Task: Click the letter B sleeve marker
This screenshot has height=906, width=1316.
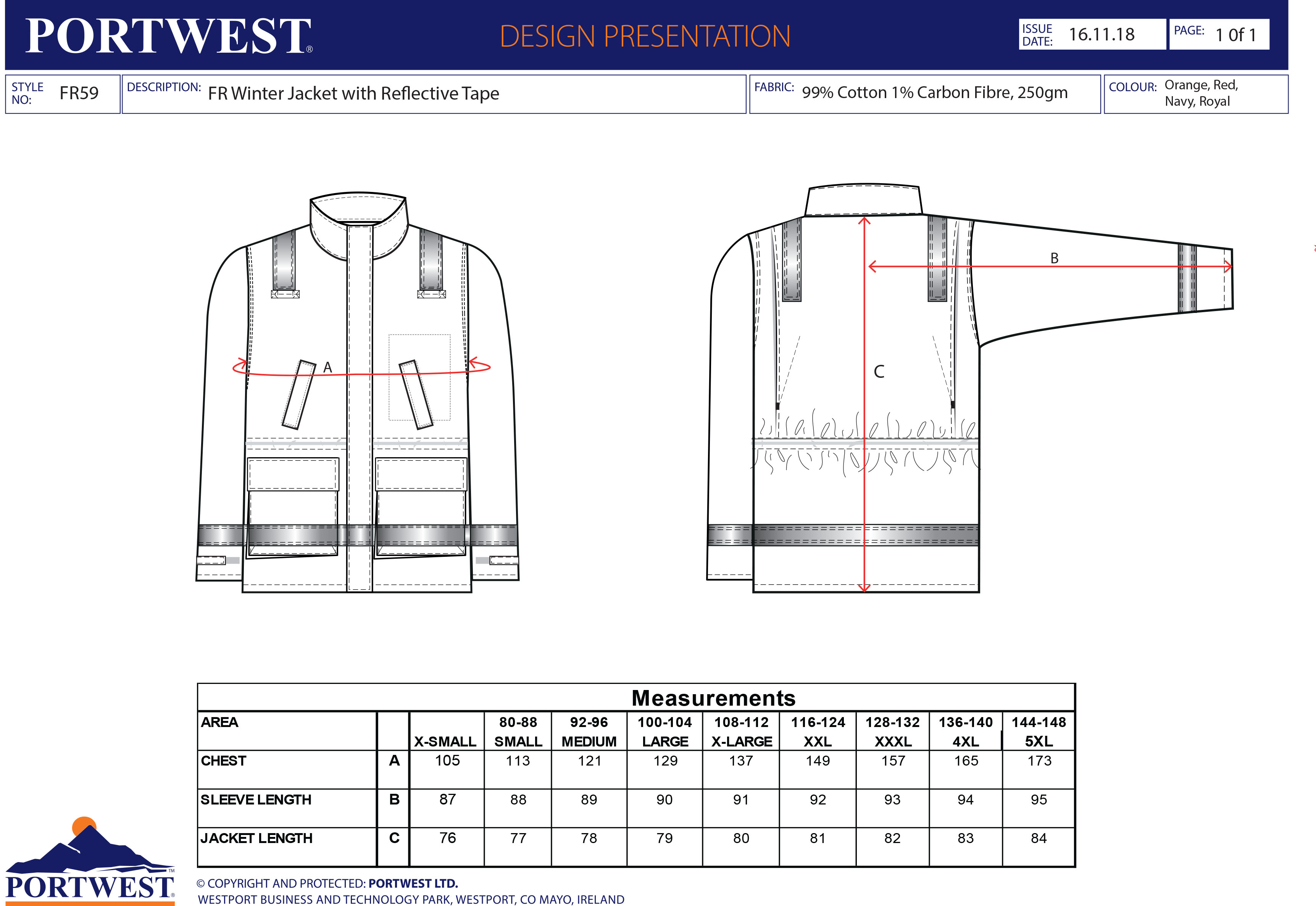Action: tap(1054, 258)
